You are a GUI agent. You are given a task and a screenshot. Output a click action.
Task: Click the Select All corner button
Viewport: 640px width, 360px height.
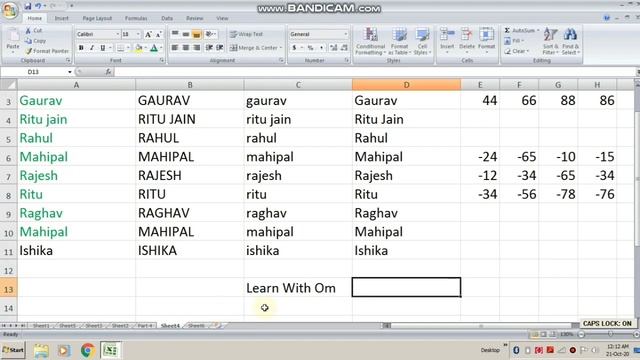coord(8,85)
